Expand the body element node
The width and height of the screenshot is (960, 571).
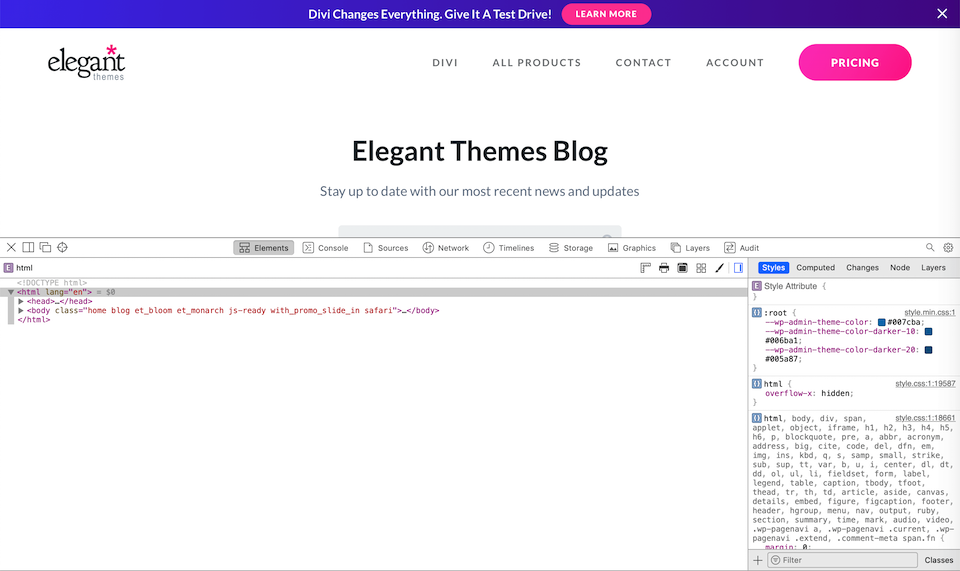click(21, 311)
